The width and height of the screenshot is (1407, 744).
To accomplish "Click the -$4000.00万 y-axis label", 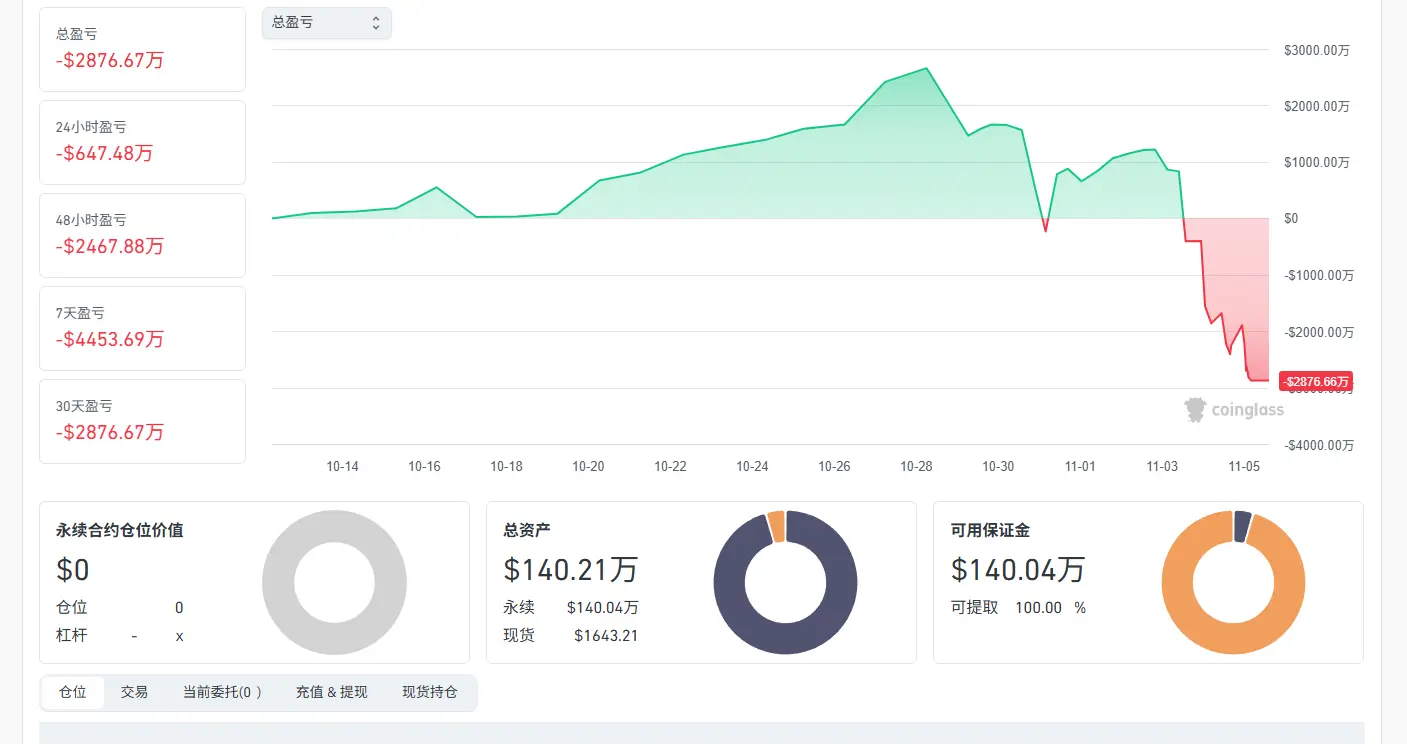I will click(x=1318, y=445).
